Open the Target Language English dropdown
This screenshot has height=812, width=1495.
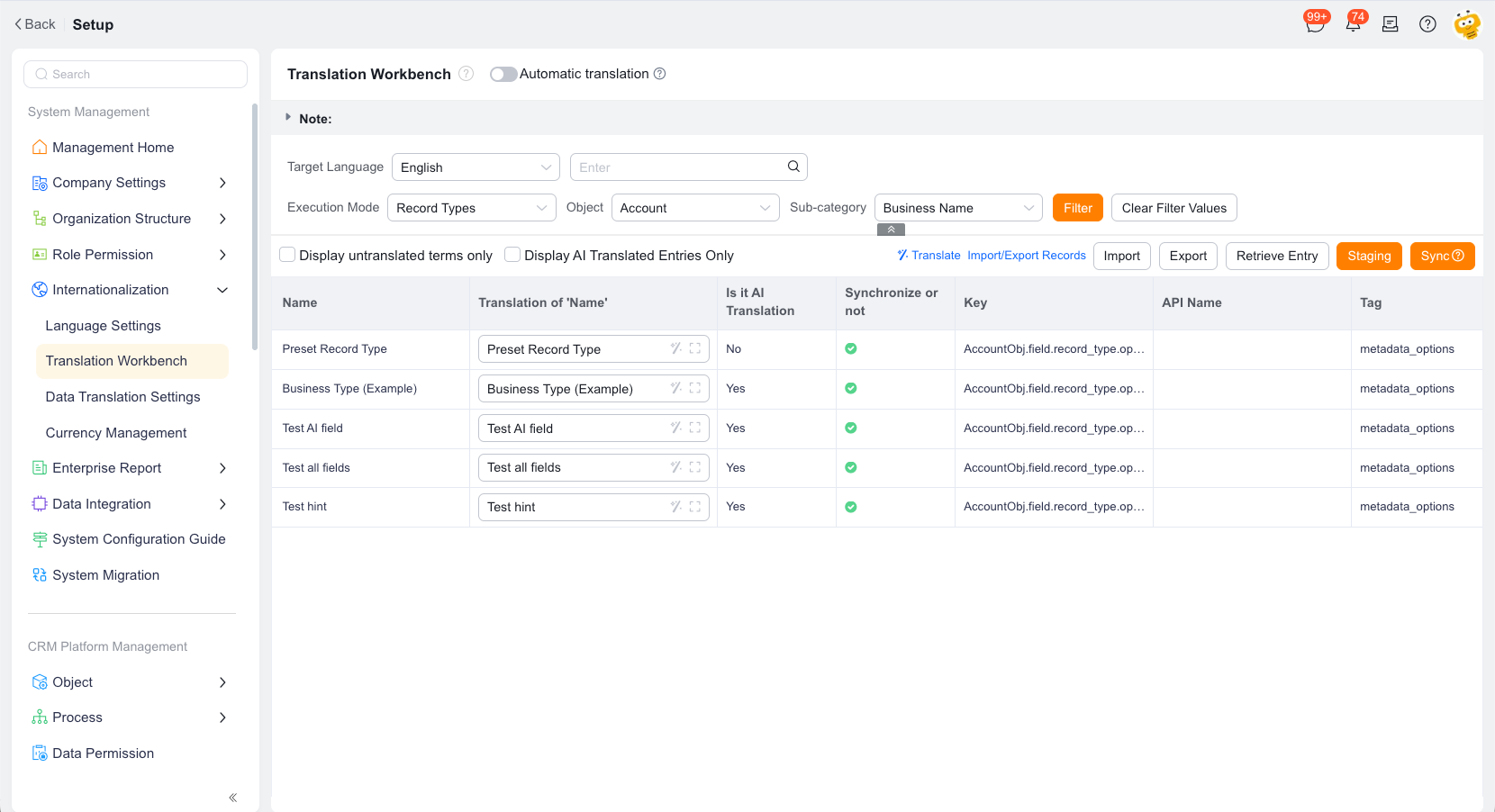[x=476, y=167]
